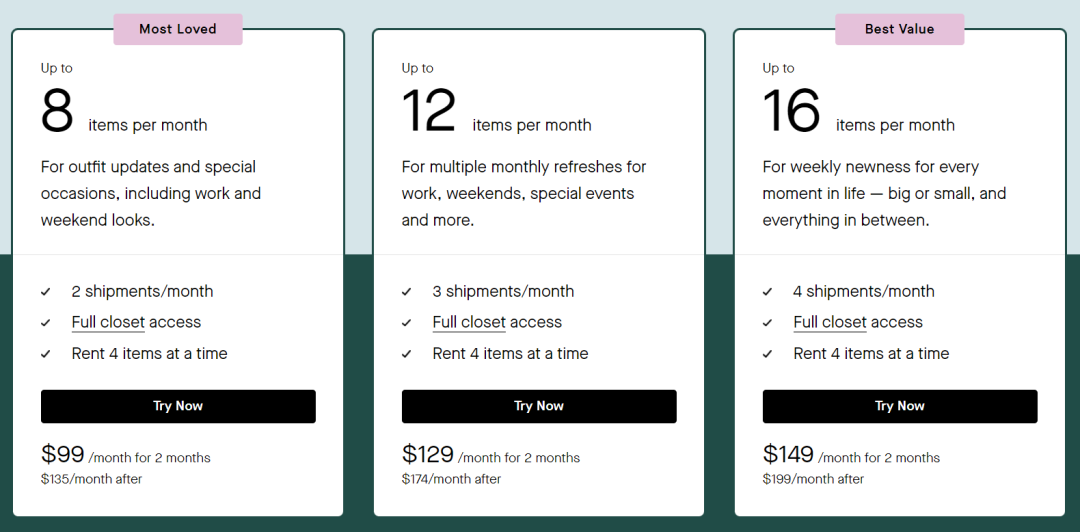
Task: Click checkmark beside Rent 4 items, 16-item plan
Action: pyautogui.click(x=768, y=354)
